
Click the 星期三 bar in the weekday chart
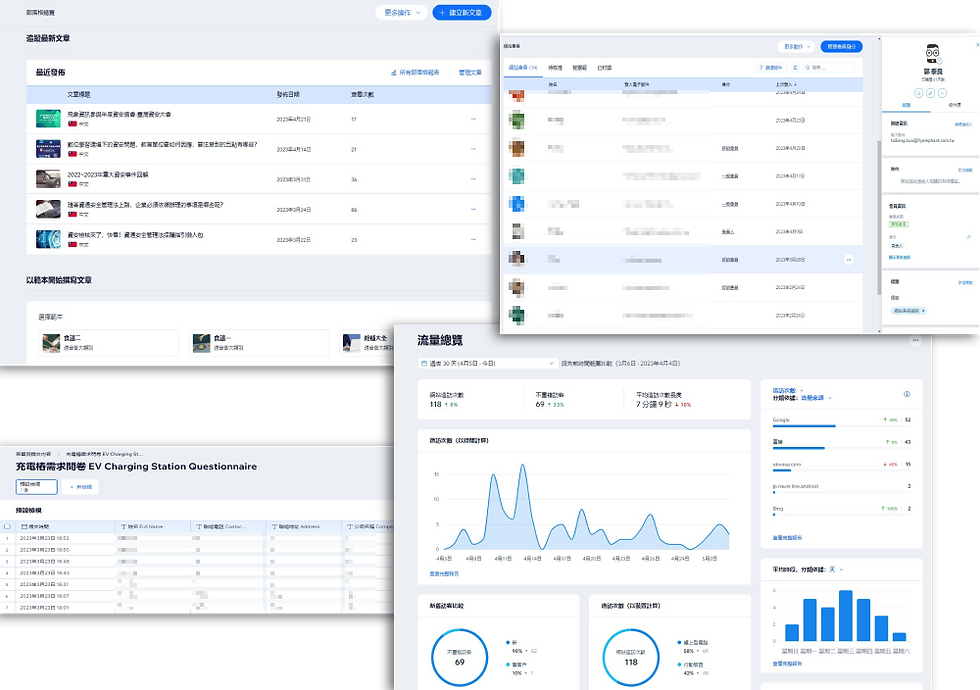[846, 616]
